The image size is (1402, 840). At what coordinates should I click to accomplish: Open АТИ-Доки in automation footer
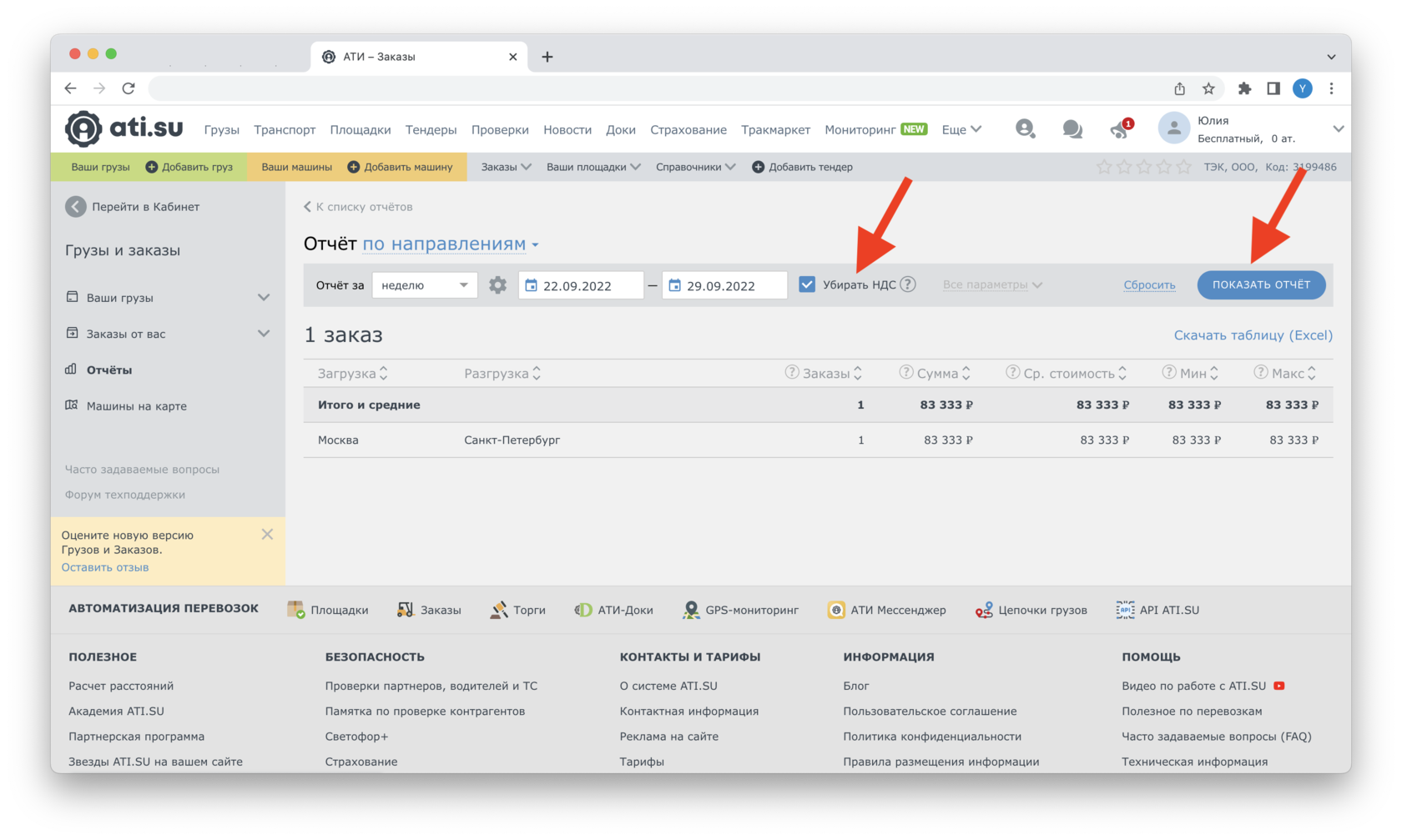point(613,610)
